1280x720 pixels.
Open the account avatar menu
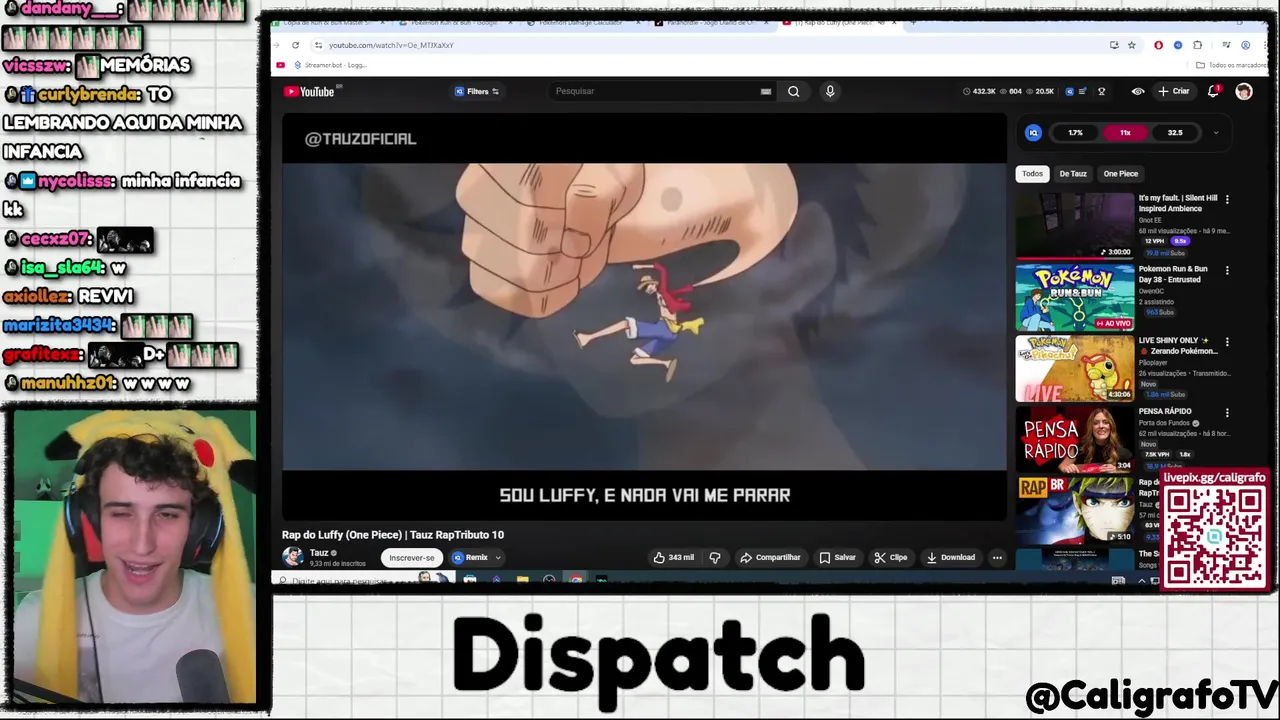tap(1243, 91)
